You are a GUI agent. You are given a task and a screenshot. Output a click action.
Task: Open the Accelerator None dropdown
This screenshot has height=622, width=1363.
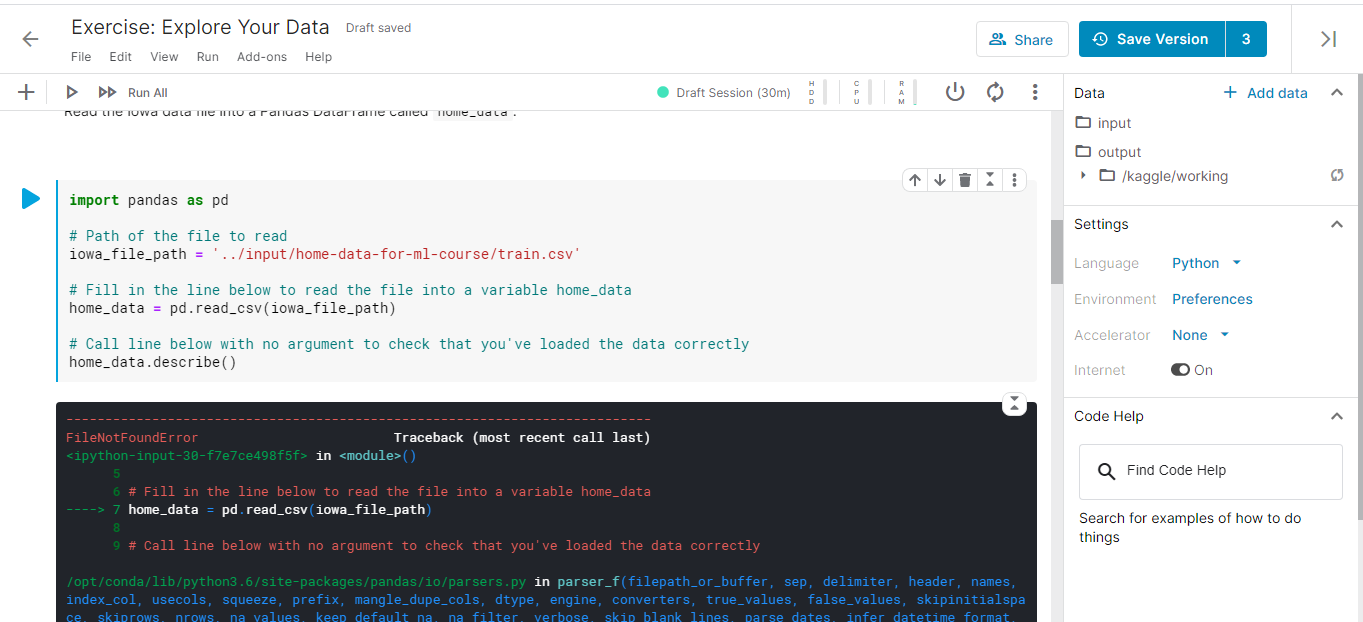click(x=1200, y=335)
